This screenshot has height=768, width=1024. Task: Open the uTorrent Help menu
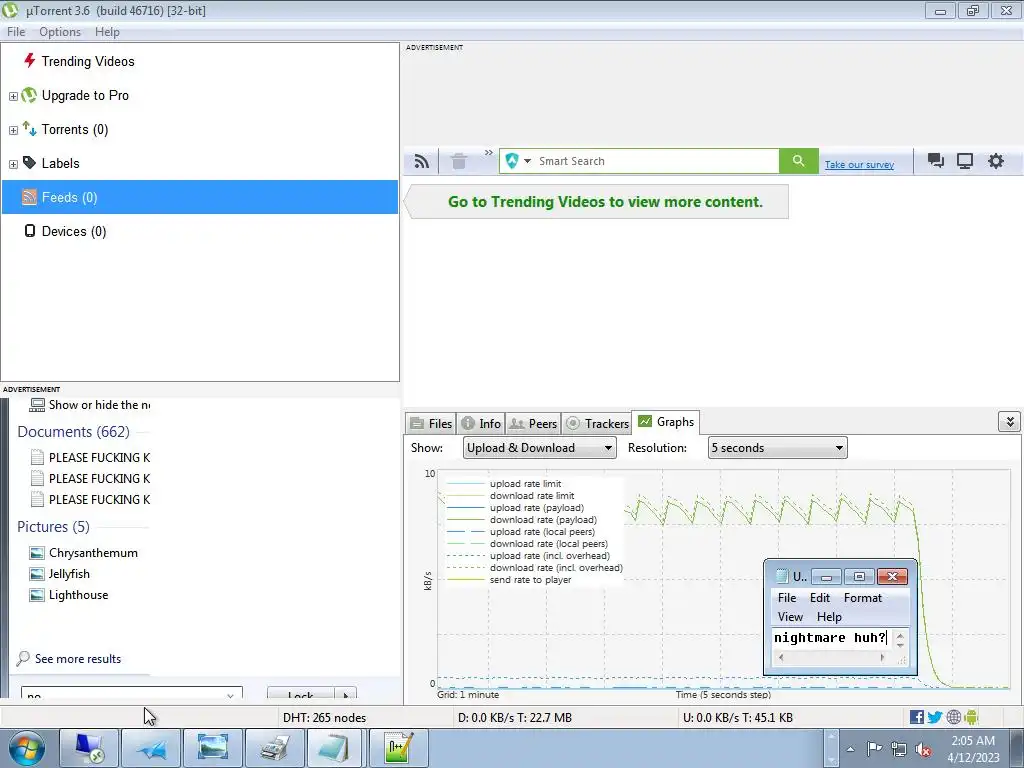tap(107, 32)
